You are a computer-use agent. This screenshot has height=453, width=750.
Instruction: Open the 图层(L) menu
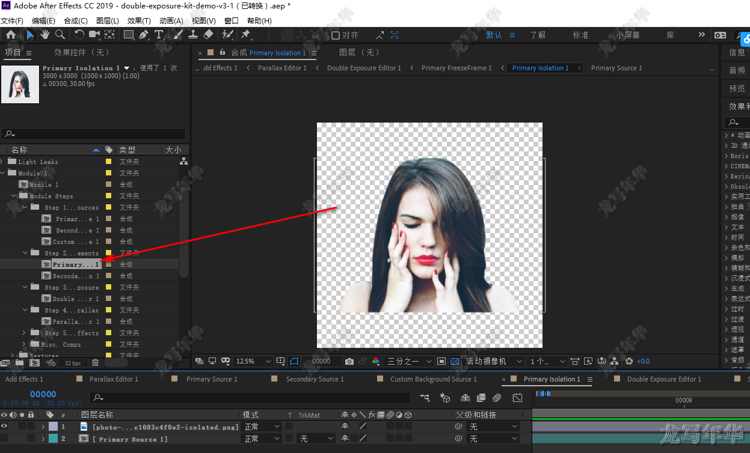pyautogui.click(x=107, y=21)
